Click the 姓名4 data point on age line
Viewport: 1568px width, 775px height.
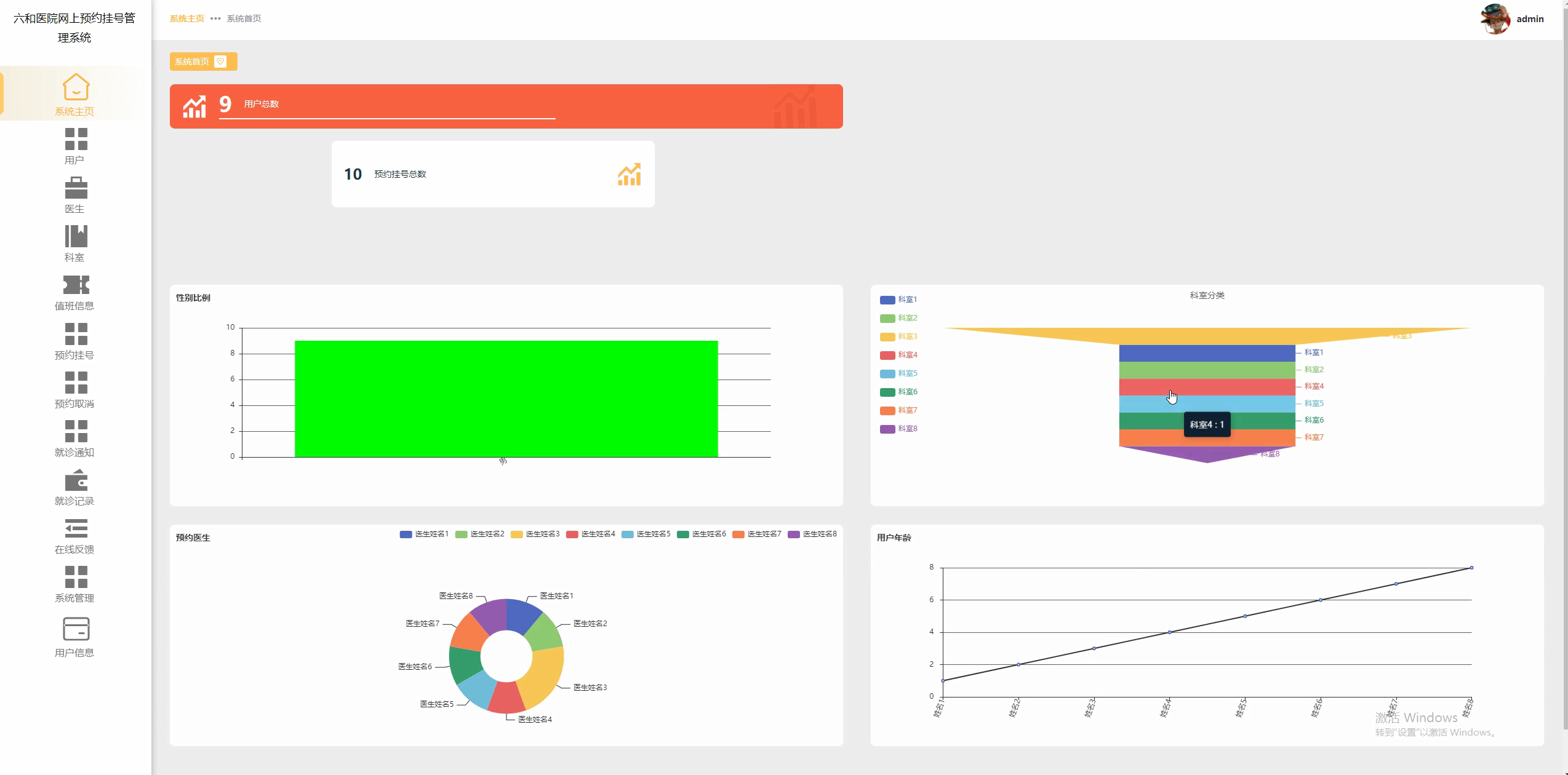pos(1169,632)
